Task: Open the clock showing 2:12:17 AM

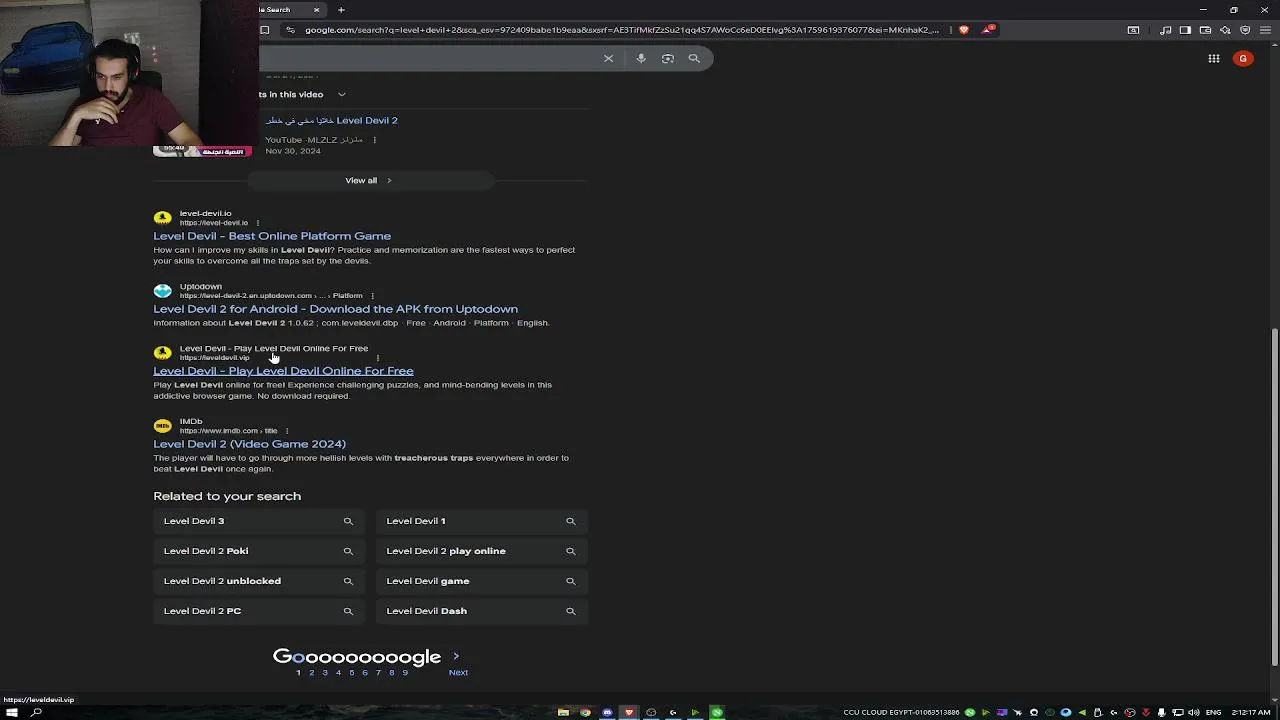Action: pos(1251,712)
